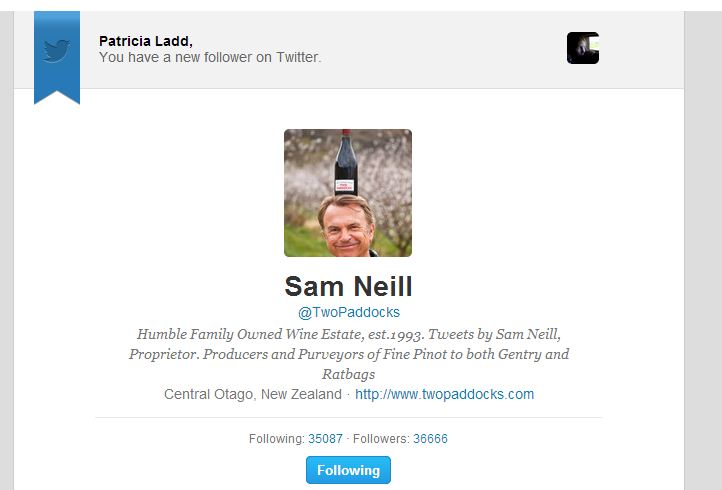Screen dimensions: 722x490
Task: Click the Patricia Ladd greeting name
Action: pos(146,41)
